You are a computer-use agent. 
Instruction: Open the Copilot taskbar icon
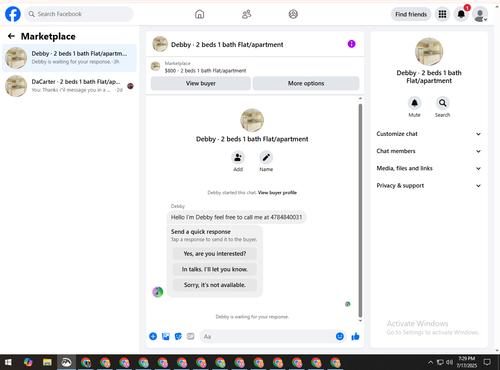pyautogui.click(x=28, y=362)
